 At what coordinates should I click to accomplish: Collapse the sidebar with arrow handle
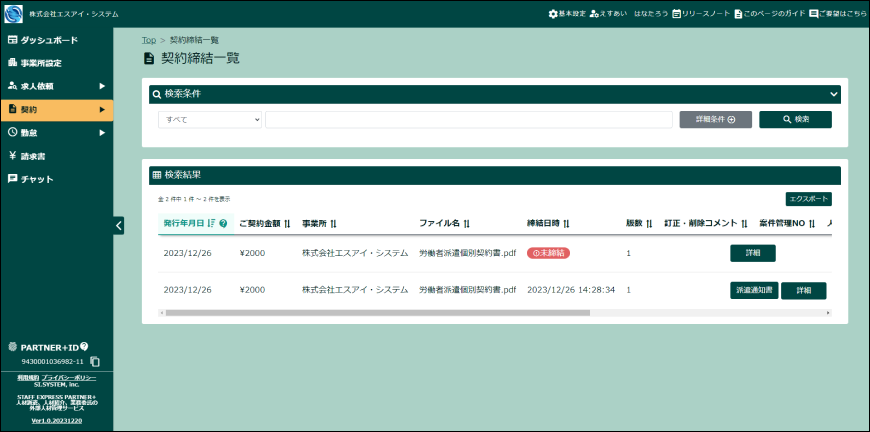click(118, 225)
